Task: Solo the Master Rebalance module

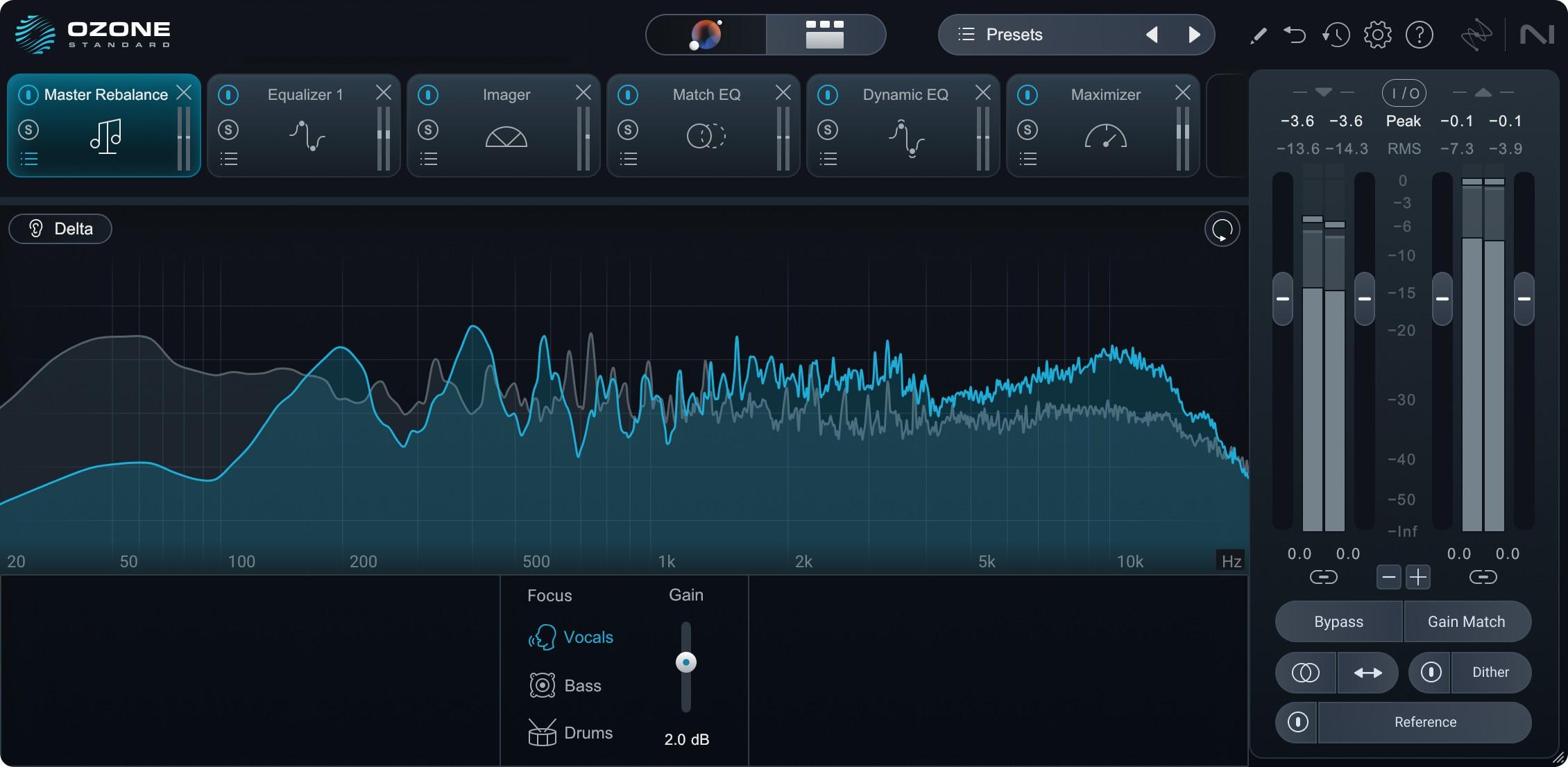Action: tap(29, 130)
